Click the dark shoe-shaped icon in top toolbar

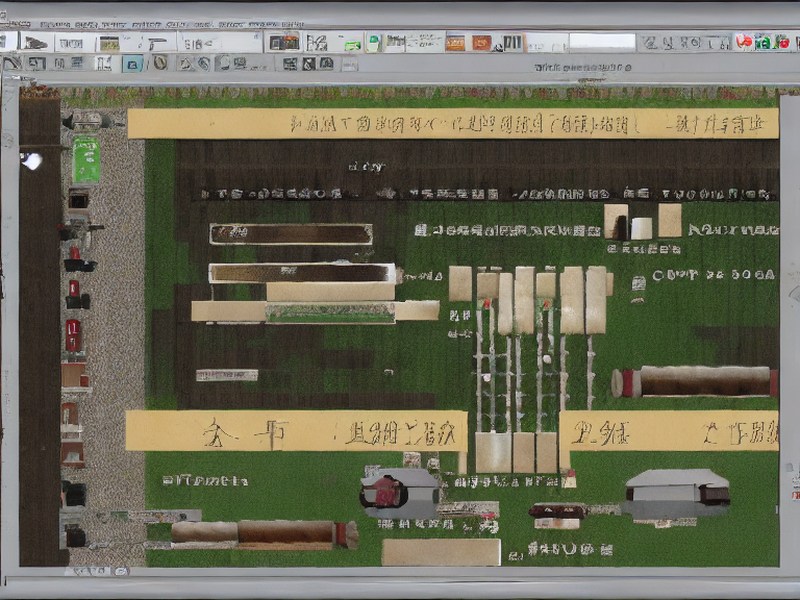(35, 42)
